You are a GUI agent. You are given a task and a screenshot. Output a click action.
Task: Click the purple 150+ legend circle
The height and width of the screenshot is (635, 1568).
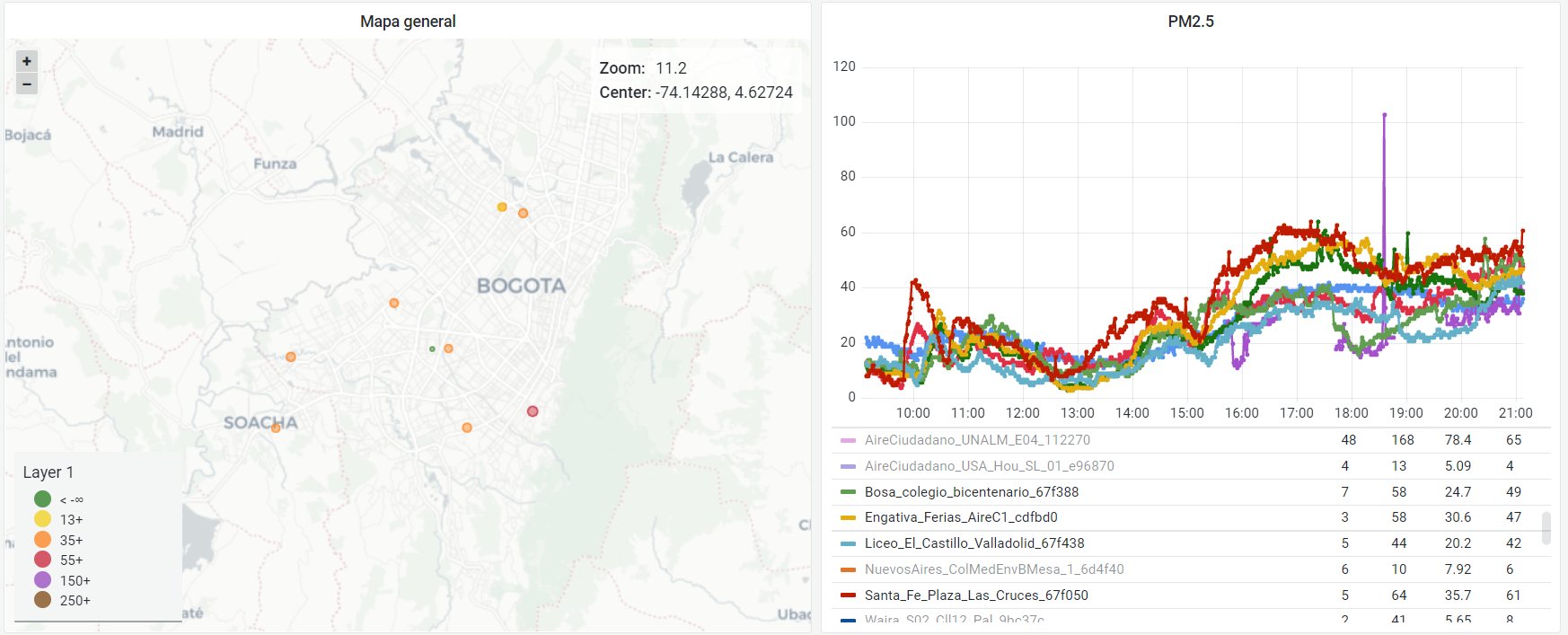pos(42,580)
